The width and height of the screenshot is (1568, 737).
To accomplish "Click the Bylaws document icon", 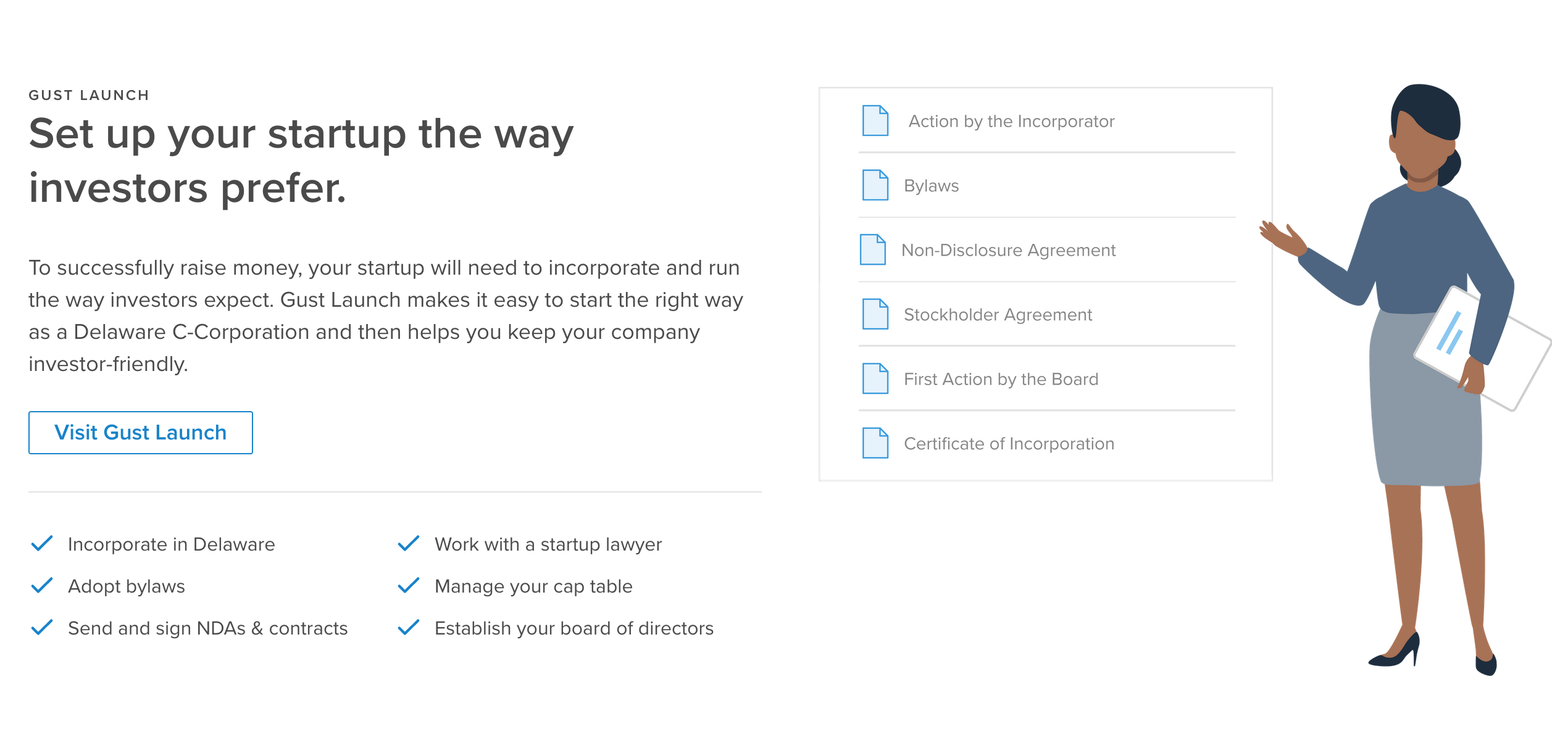I will (x=875, y=185).
